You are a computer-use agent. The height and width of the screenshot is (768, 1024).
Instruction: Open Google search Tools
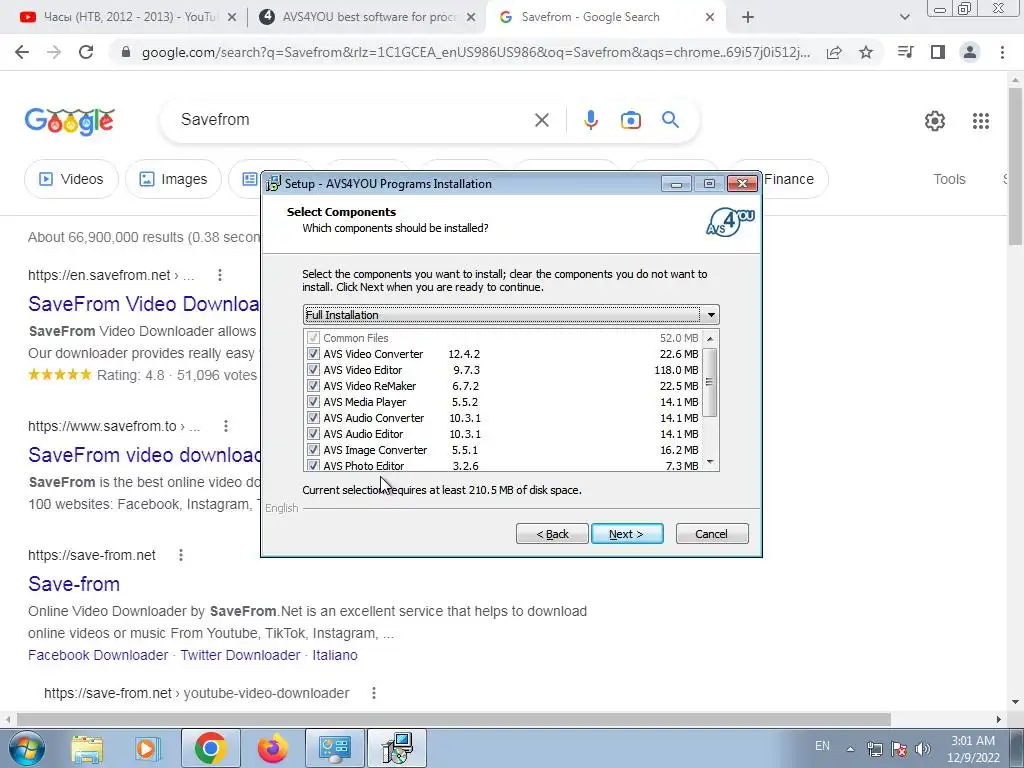[949, 179]
